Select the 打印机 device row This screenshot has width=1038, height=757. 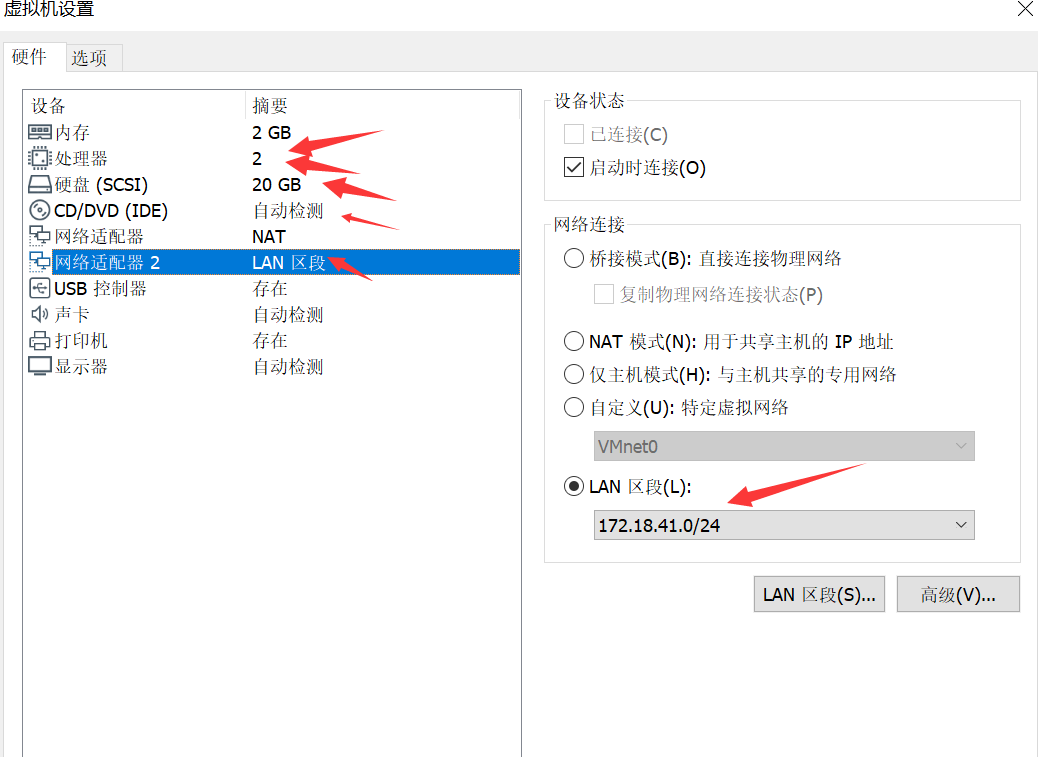pos(271,340)
